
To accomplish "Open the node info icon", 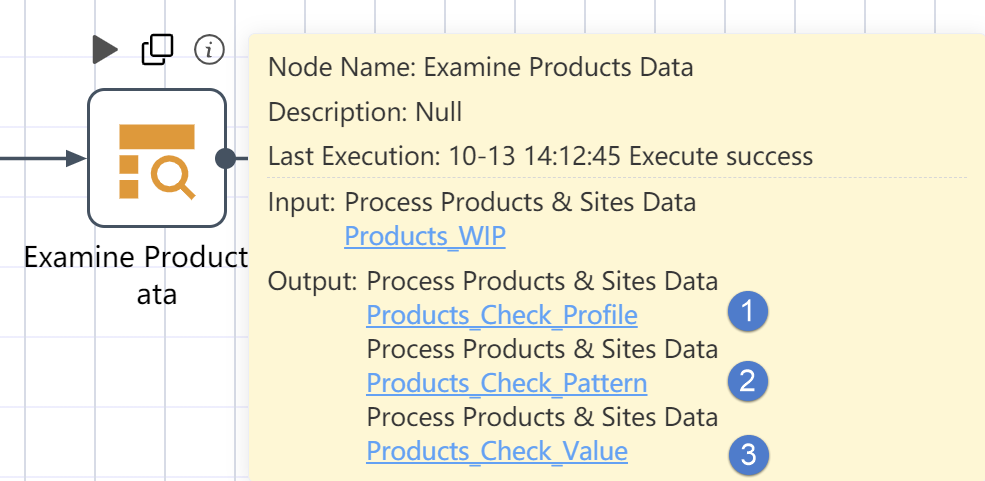I will coord(209,50).
